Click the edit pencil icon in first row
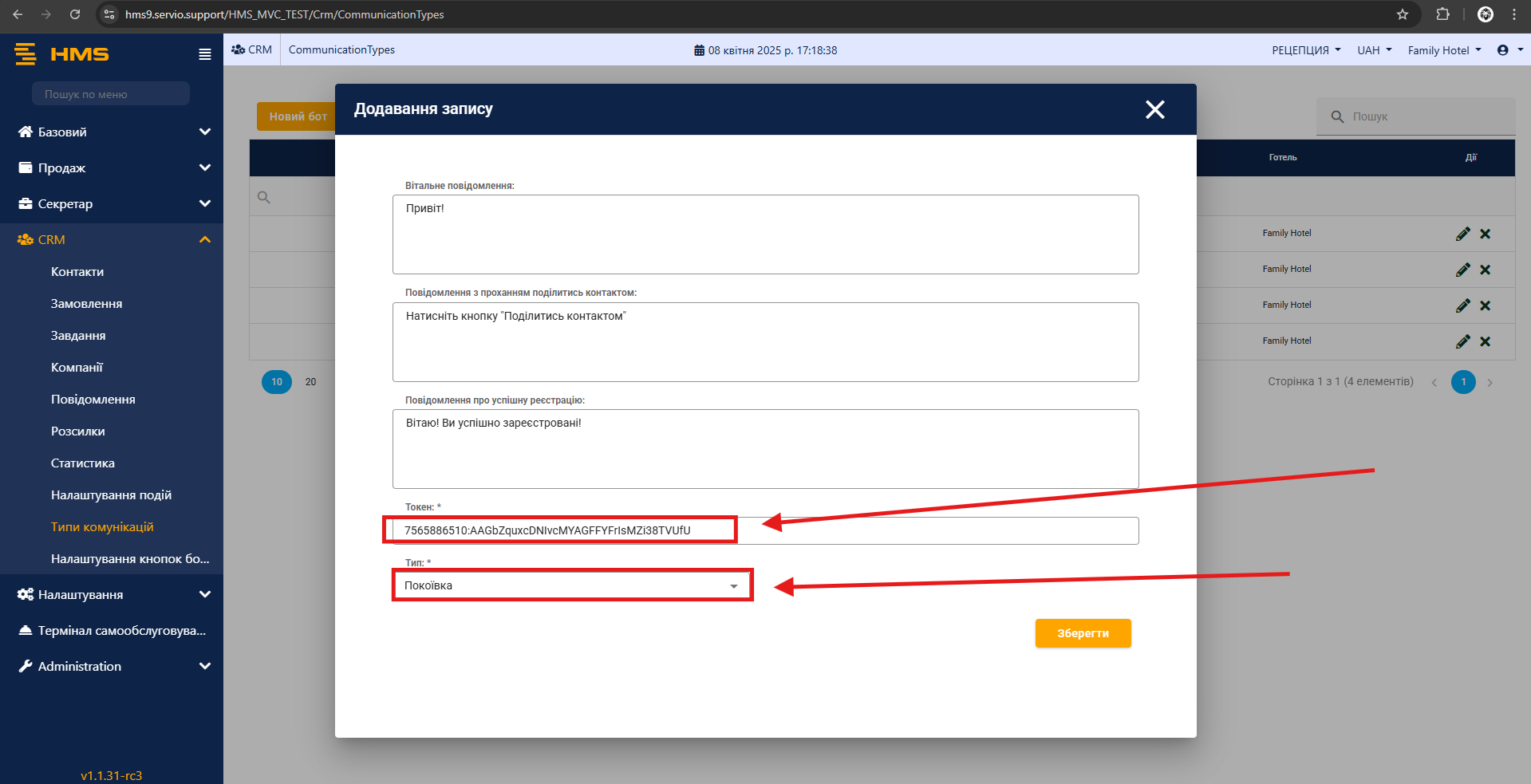The height and width of the screenshot is (784, 1531). coord(1462,234)
